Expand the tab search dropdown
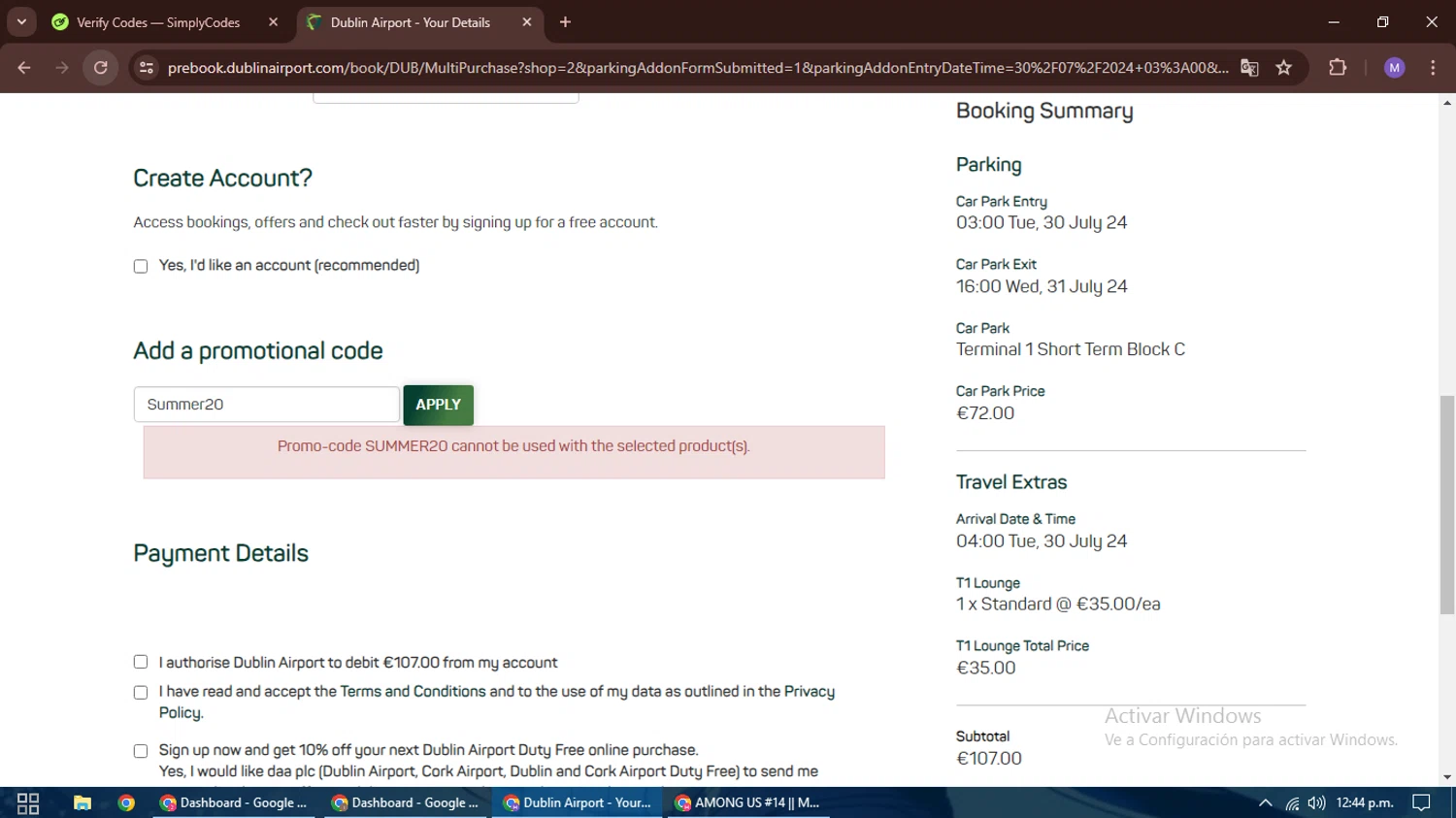This screenshot has width=1456, height=818. [21, 22]
